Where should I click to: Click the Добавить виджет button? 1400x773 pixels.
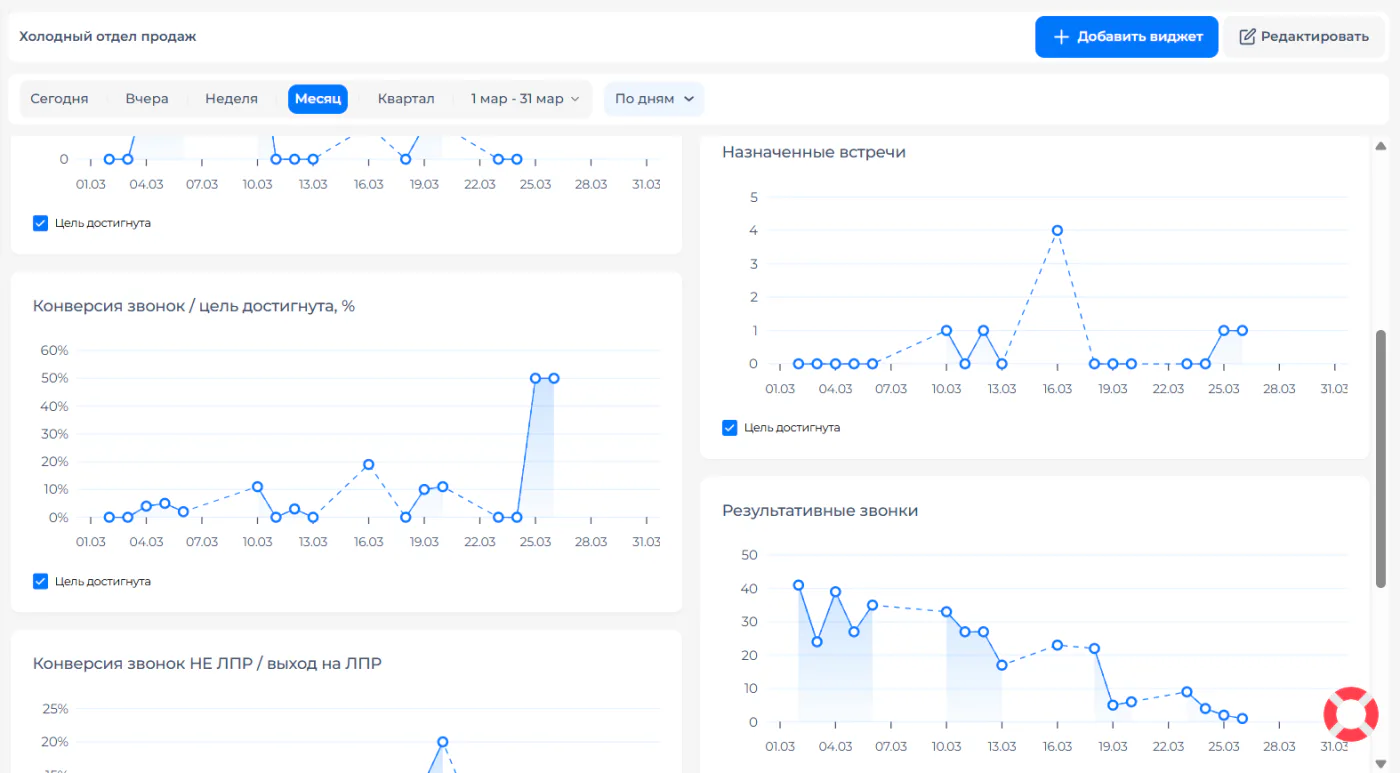(1126, 37)
